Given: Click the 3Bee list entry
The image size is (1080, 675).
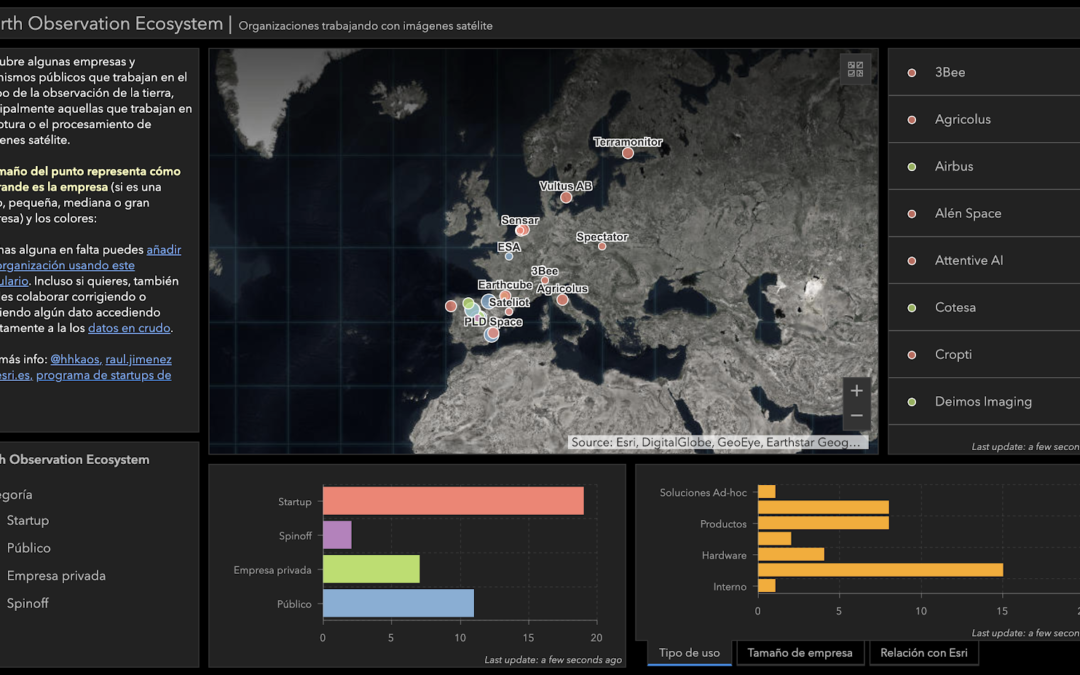Looking at the screenshot, I should [x=984, y=72].
